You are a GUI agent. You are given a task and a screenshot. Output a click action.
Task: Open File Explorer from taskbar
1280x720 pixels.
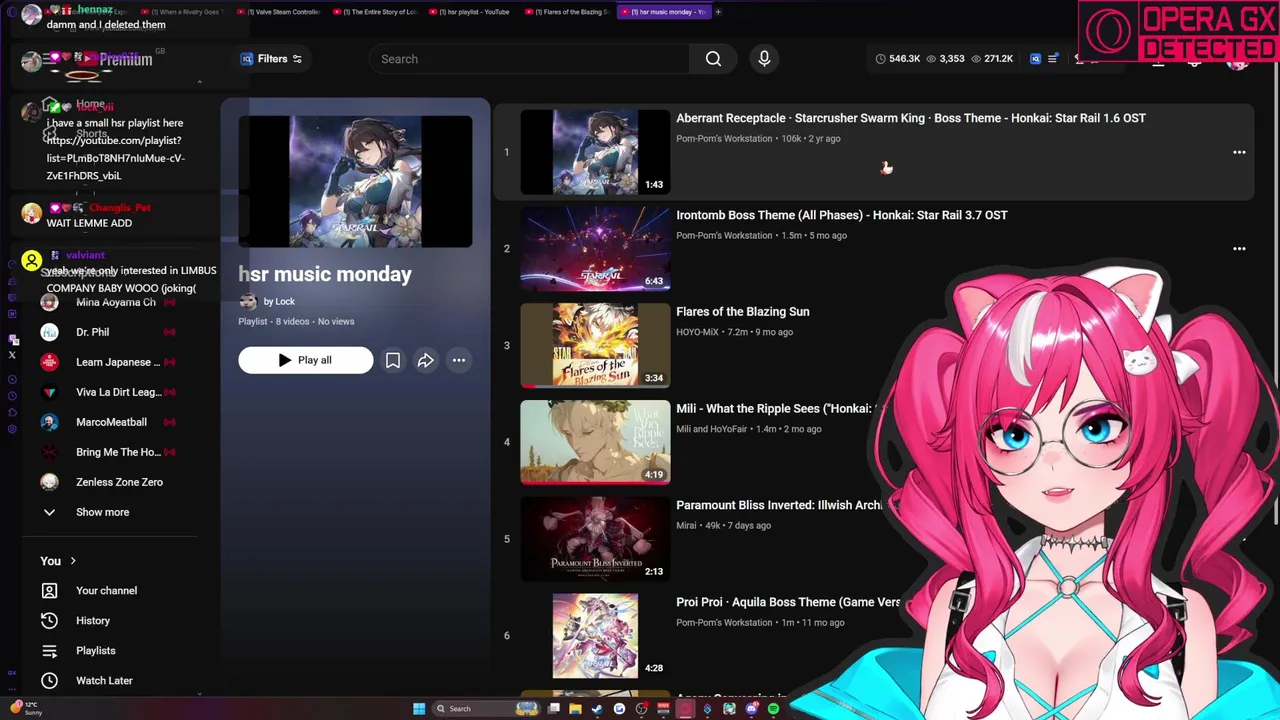pos(575,709)
